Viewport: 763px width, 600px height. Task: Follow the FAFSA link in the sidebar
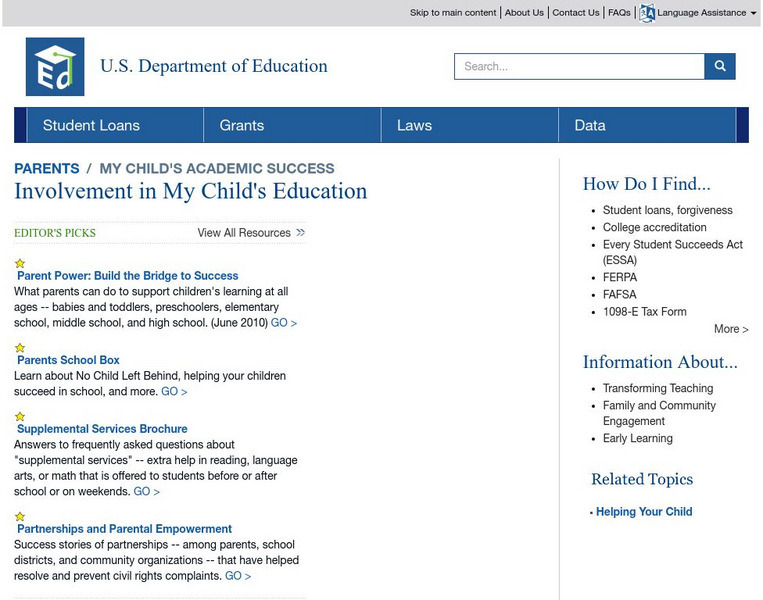pyautogui.click(x=619, y=295)
